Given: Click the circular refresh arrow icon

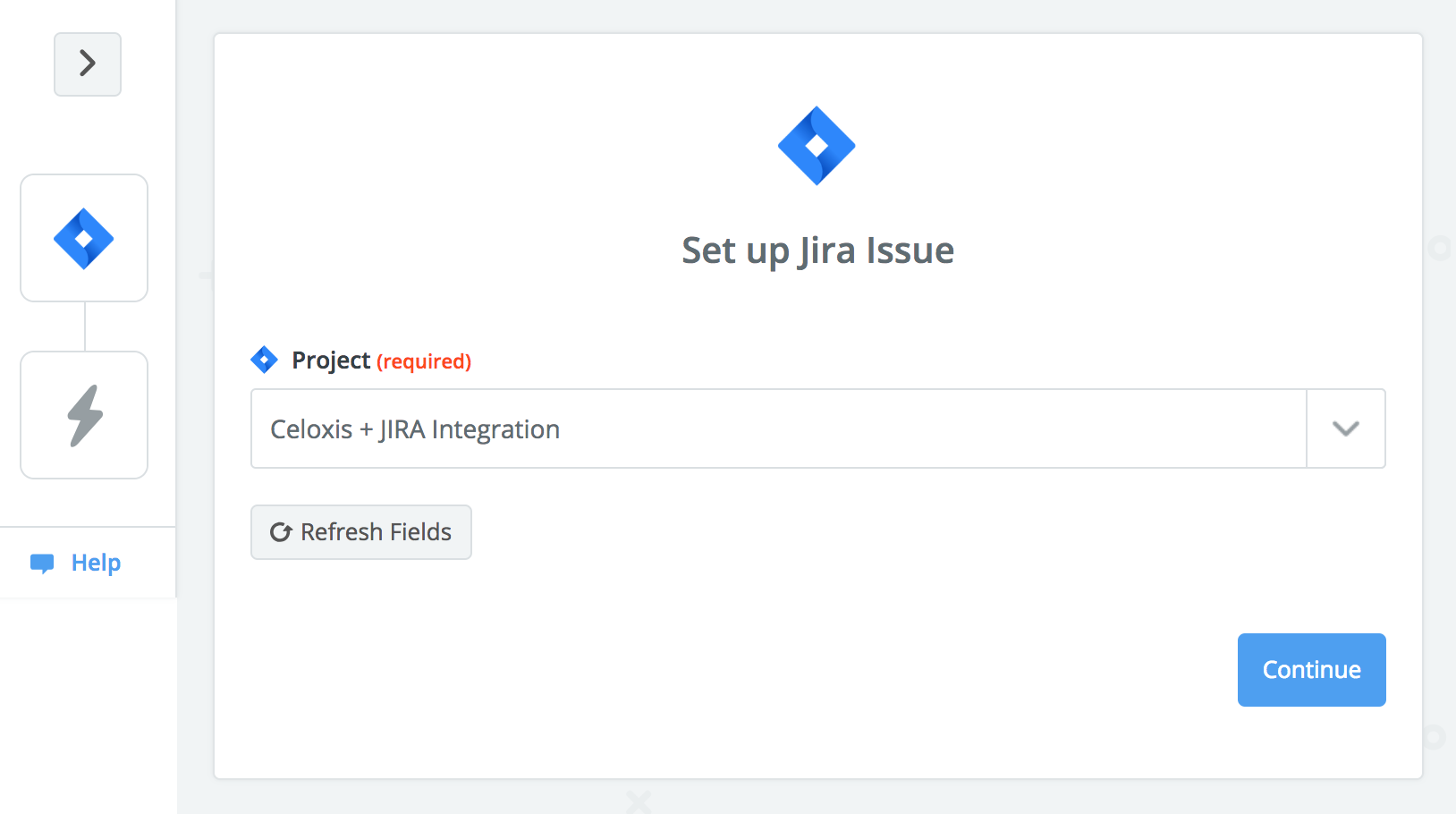Looking at the screenshot, I should (x=281, y=532).
